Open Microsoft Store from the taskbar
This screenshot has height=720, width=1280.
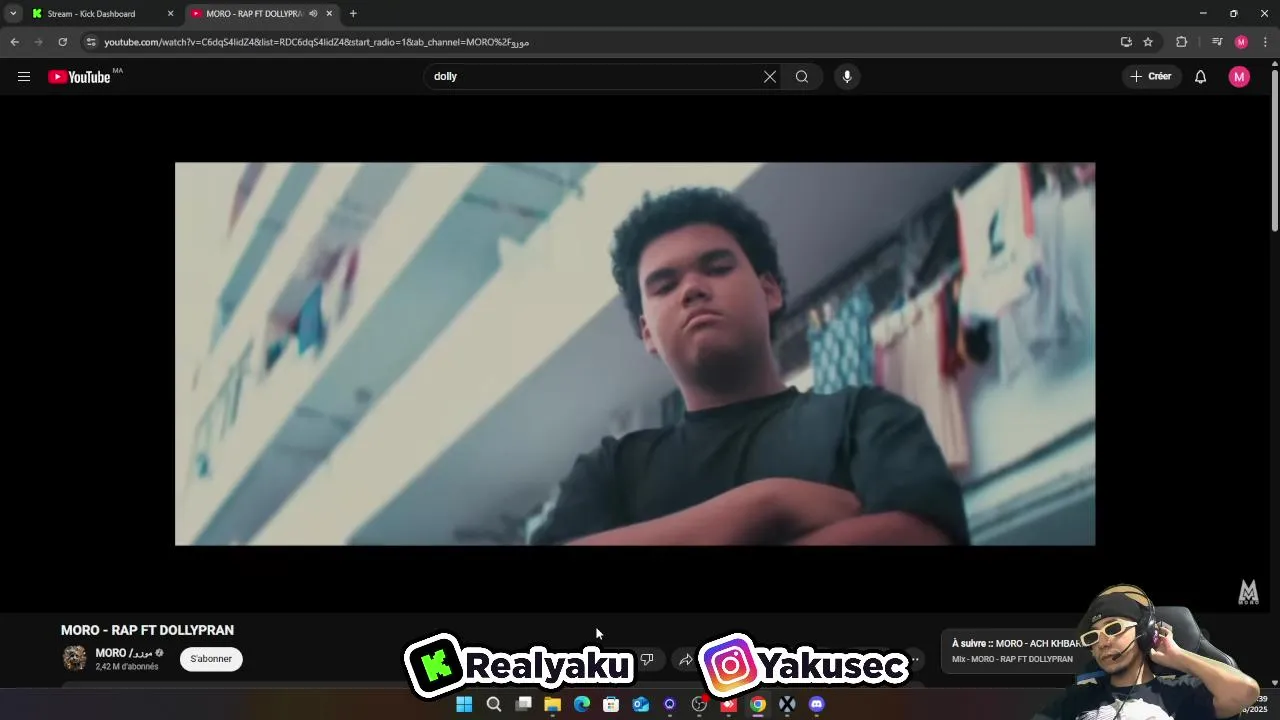pos(611,704)
